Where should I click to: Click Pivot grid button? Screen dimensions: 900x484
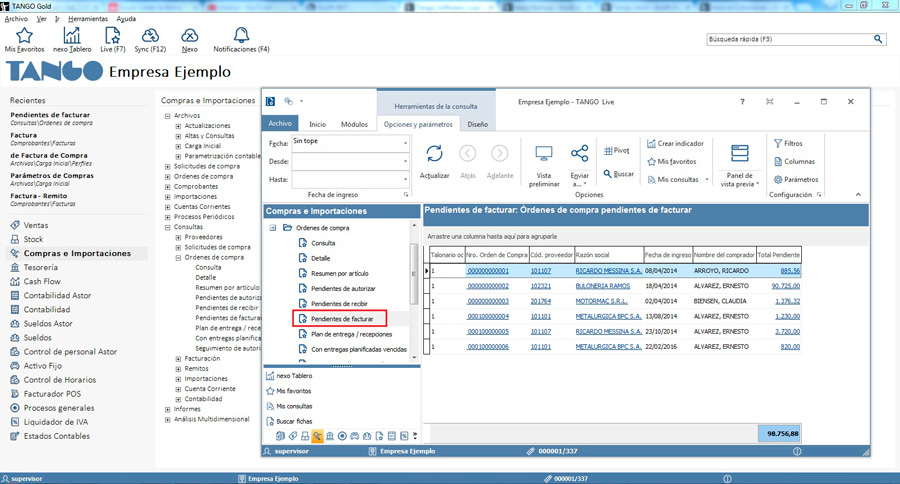pos(616,150)
